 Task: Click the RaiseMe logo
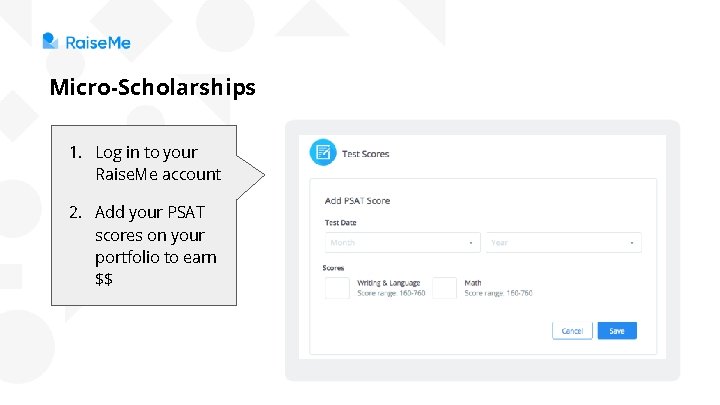(51, 41)
